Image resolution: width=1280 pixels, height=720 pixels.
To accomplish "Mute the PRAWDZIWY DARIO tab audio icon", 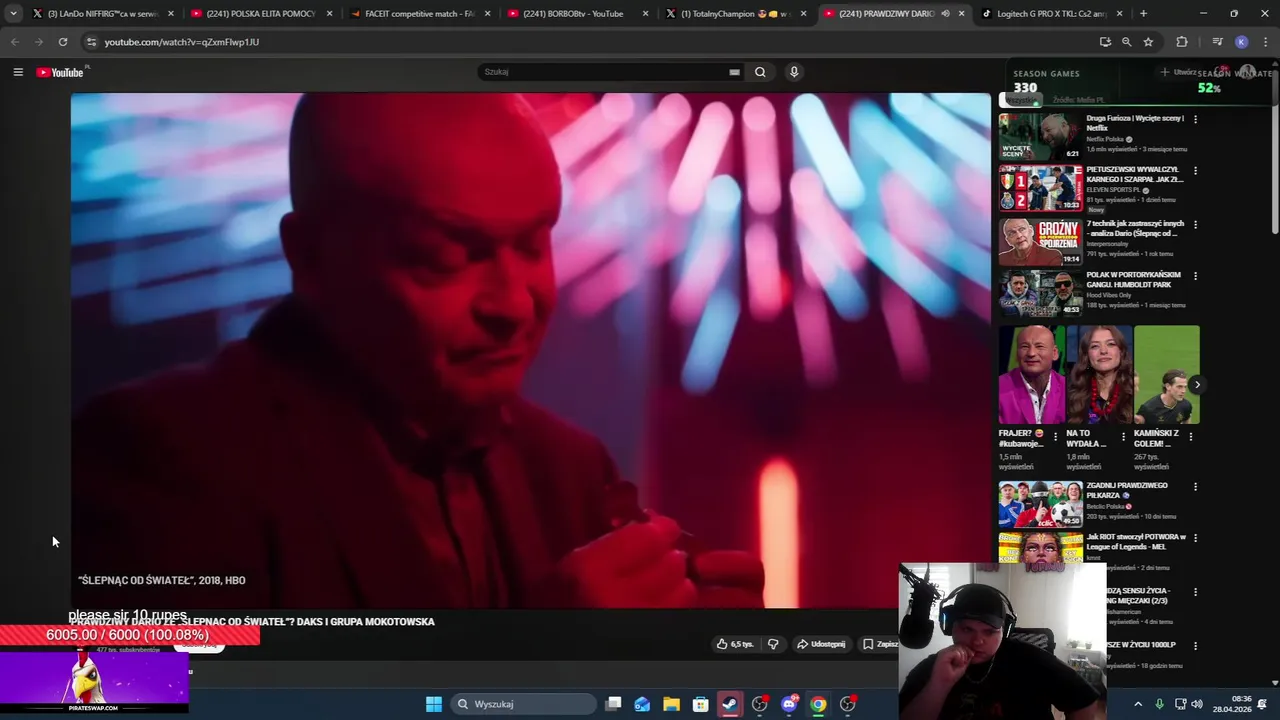I will pos(945,14).
